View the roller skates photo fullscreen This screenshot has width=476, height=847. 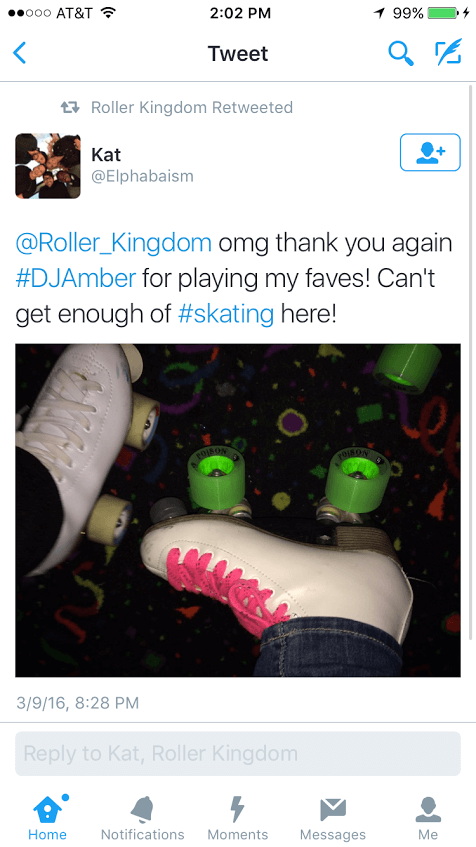(x=238, y=510)
